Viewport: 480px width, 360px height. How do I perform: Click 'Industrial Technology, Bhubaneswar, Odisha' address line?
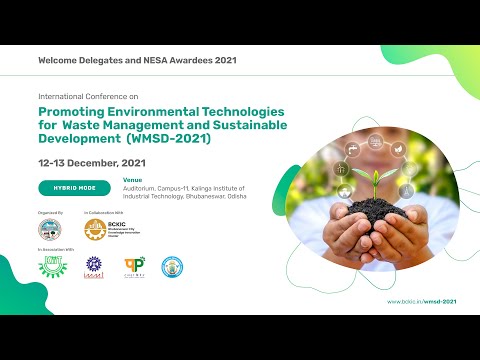185,197
